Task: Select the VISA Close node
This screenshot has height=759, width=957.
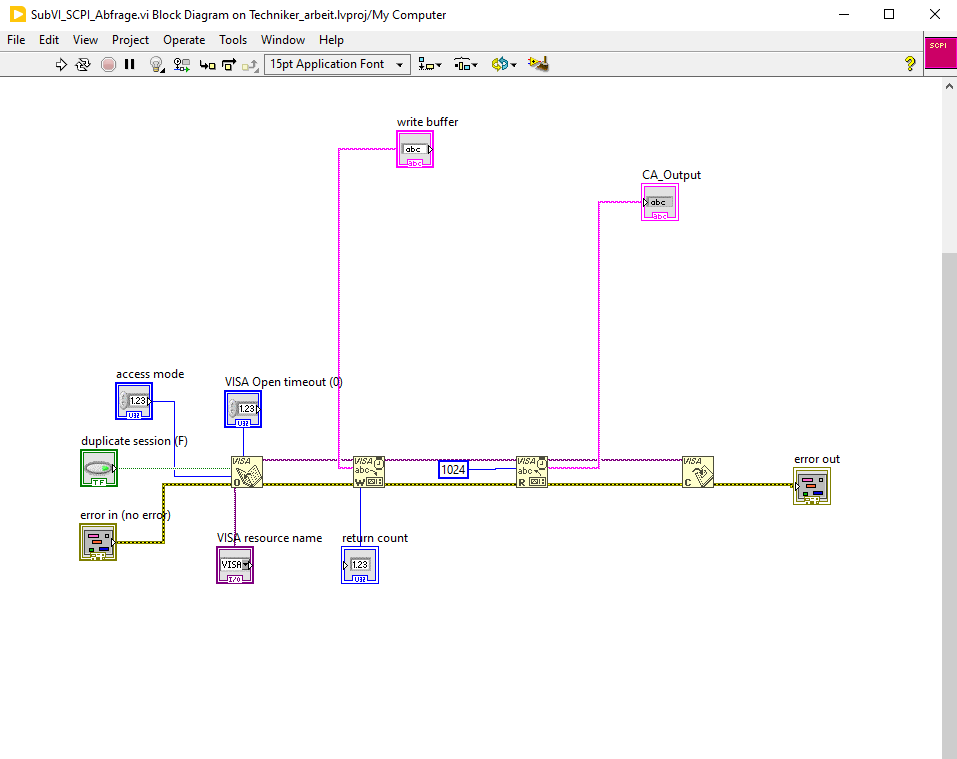Action: (698, 472)
